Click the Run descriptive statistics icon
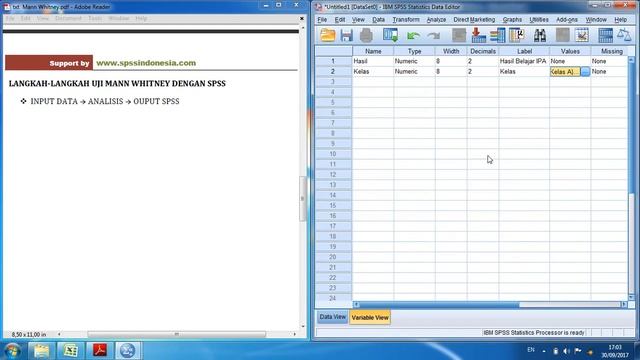Screen dimensions: 640x360 [517, 36]
